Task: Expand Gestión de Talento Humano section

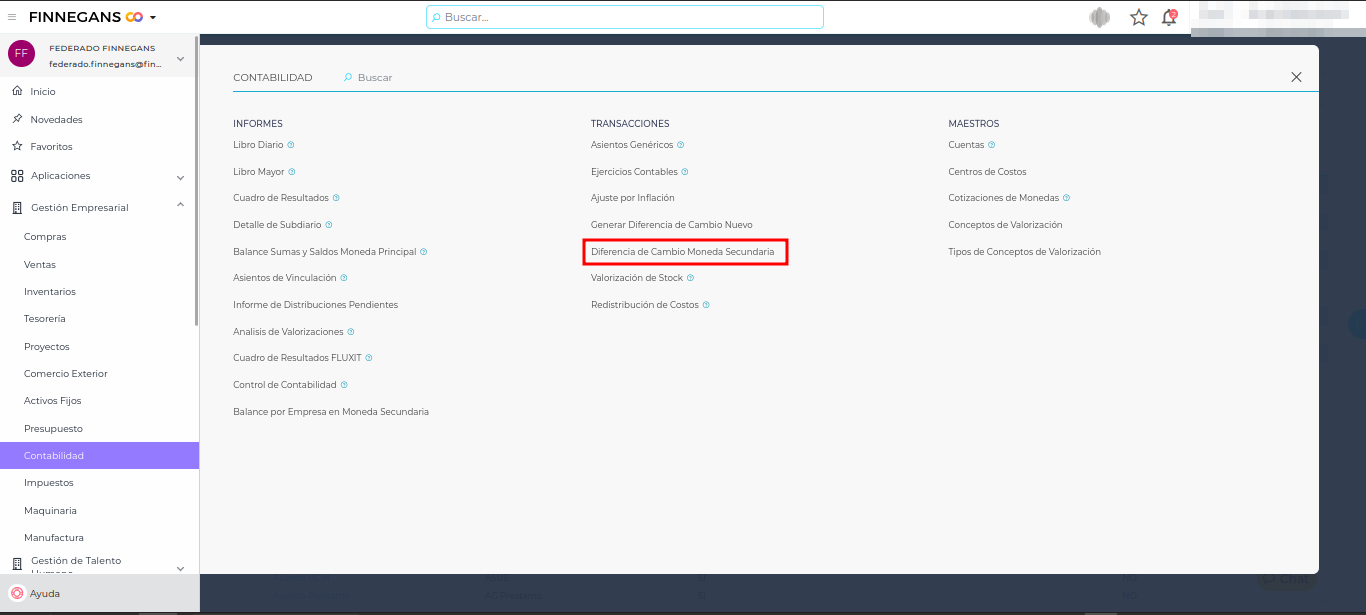Action: click(181, 568)
